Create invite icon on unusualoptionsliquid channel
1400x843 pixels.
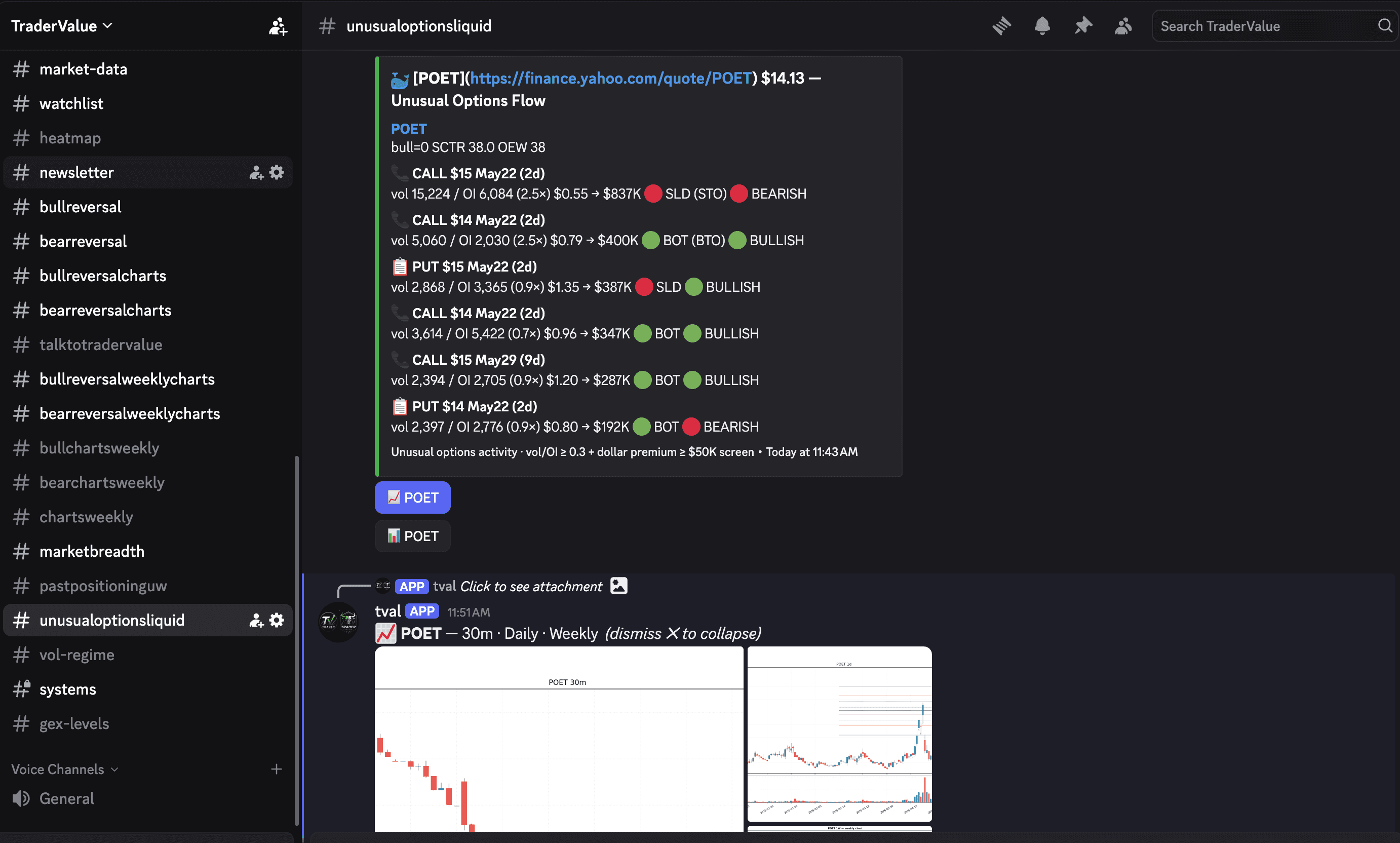(x=257, y=620)
